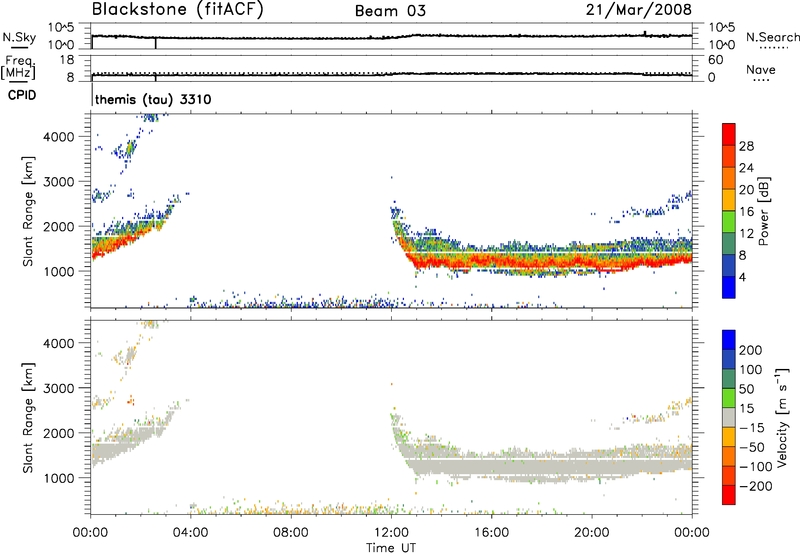Click the "4" value on power colorbar
Screen dimensions: 800x554
click(x=742, y=277)
